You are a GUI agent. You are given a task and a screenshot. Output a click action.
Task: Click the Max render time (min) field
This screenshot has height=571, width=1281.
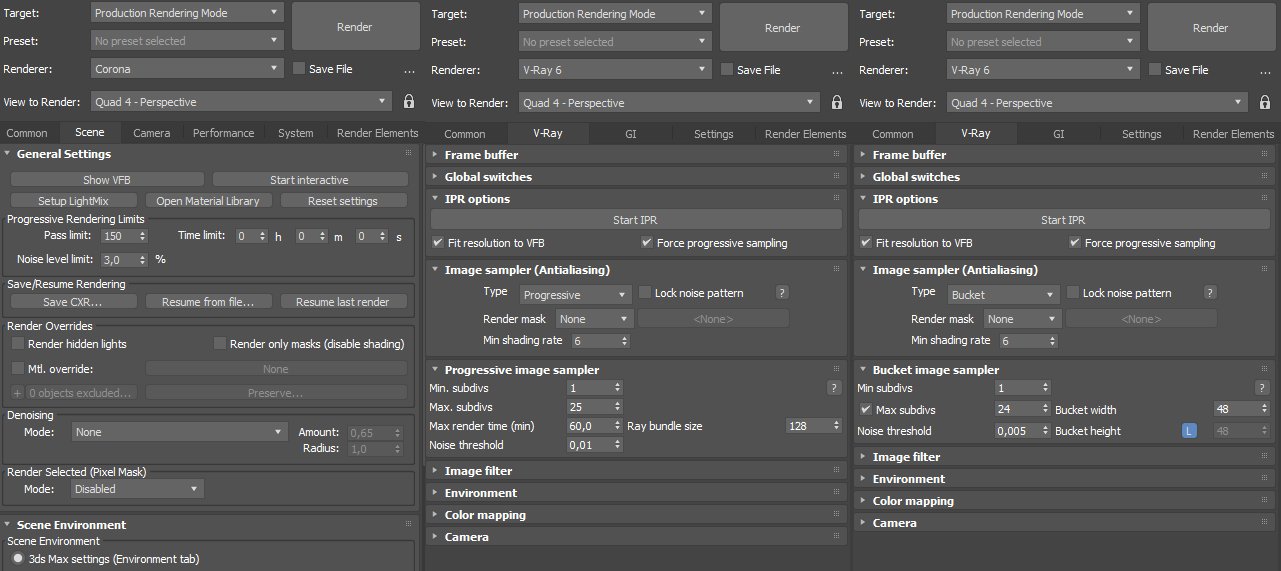coord(594,426)
